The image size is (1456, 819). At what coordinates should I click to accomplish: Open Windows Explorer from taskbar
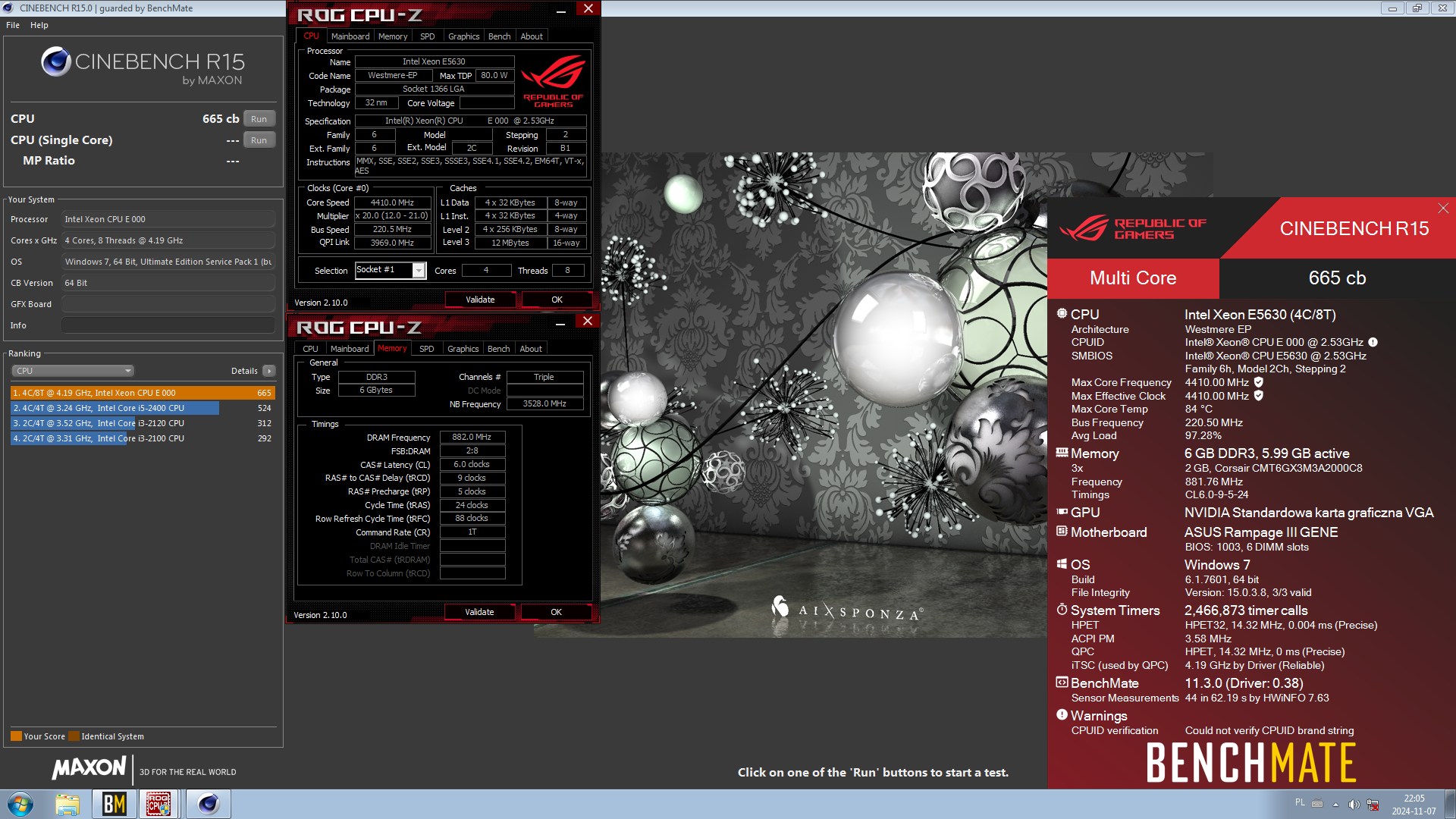coord(67,804)
